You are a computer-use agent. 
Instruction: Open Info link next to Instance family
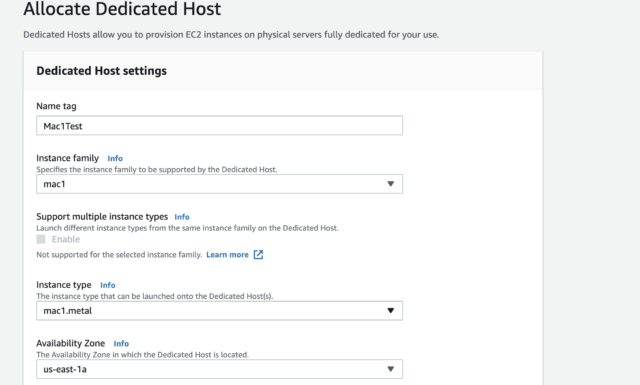pos(115,158)
